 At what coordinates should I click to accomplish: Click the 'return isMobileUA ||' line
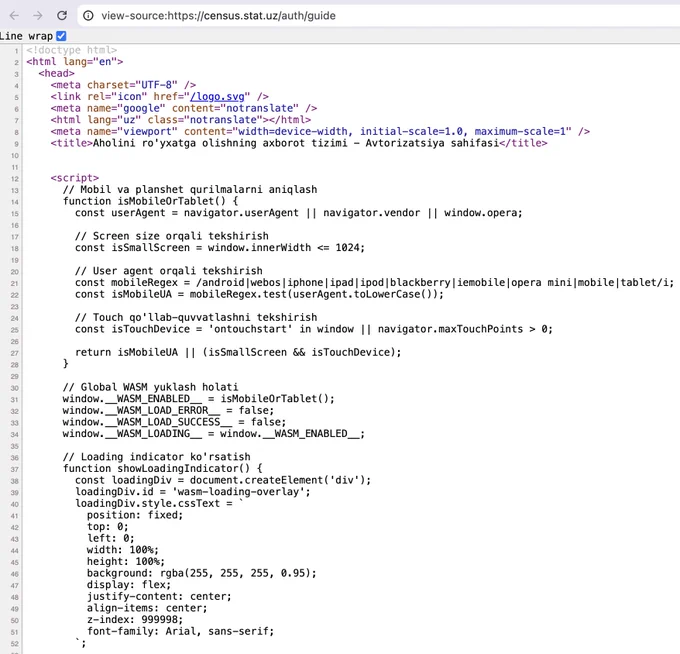(238, 352)
